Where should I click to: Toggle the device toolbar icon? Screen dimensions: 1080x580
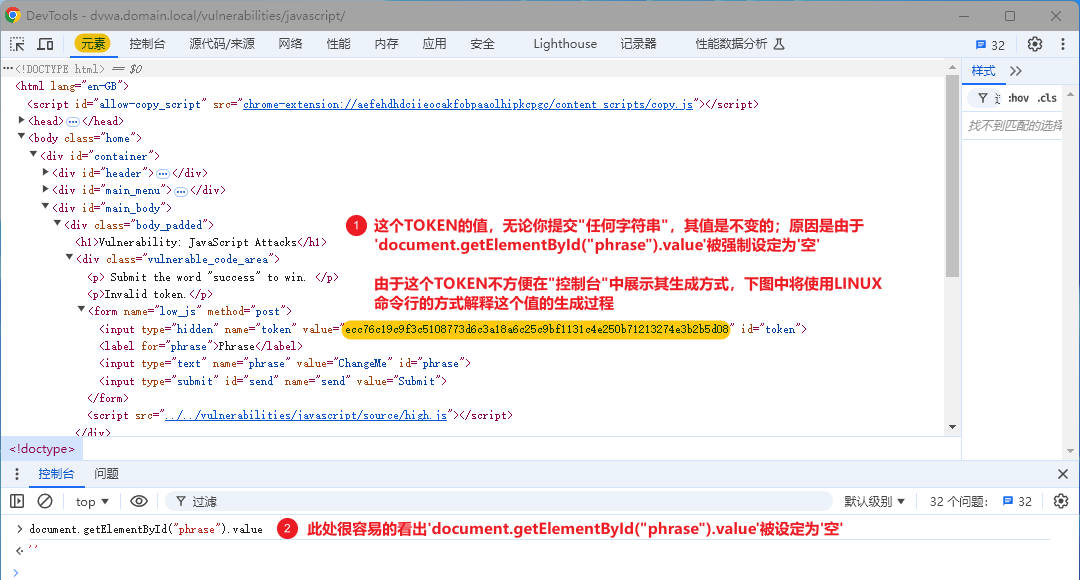tap(45, 44)
